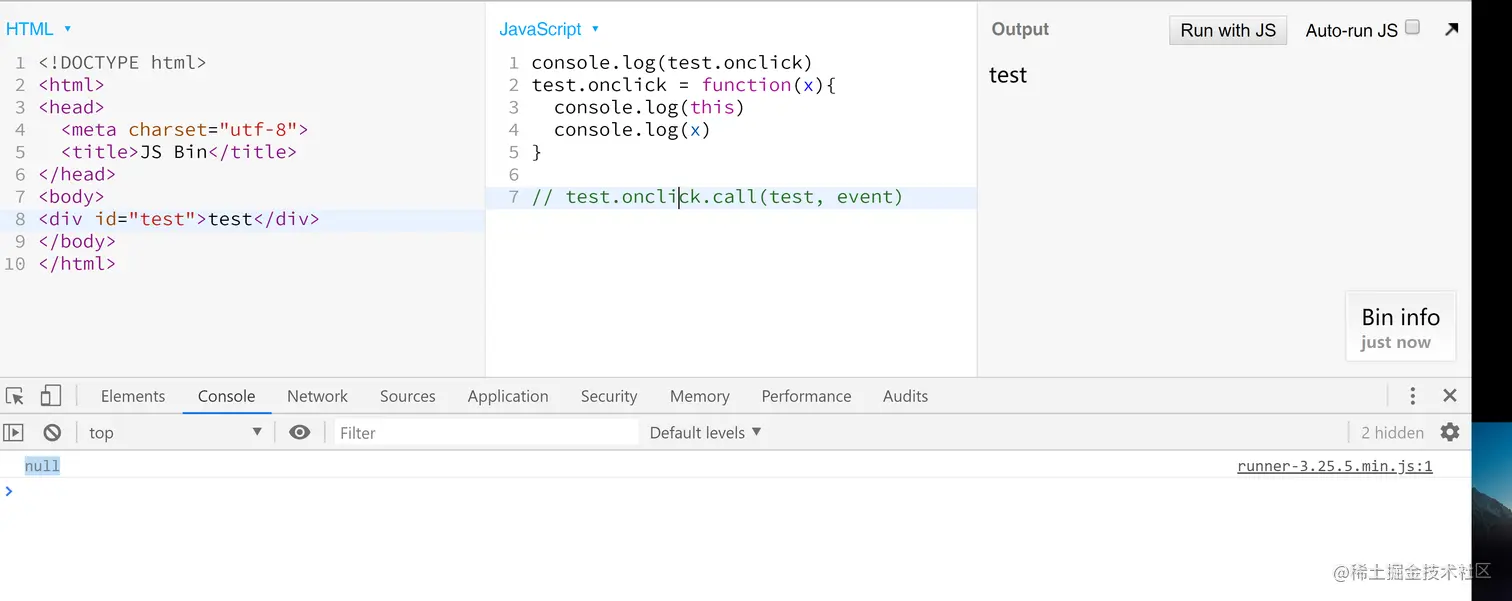
Task: Click the Output panel heading
Action: point(1020,29)
